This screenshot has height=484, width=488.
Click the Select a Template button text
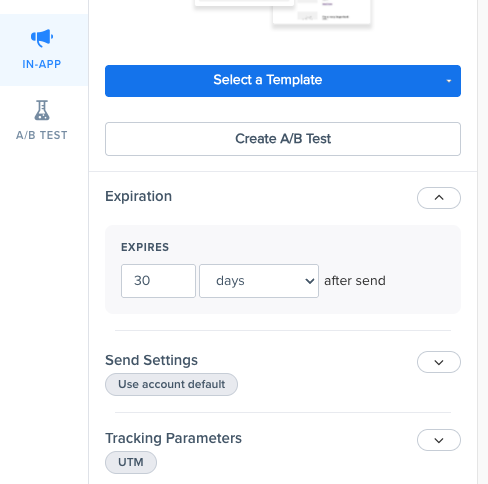(x=268, y=80)
